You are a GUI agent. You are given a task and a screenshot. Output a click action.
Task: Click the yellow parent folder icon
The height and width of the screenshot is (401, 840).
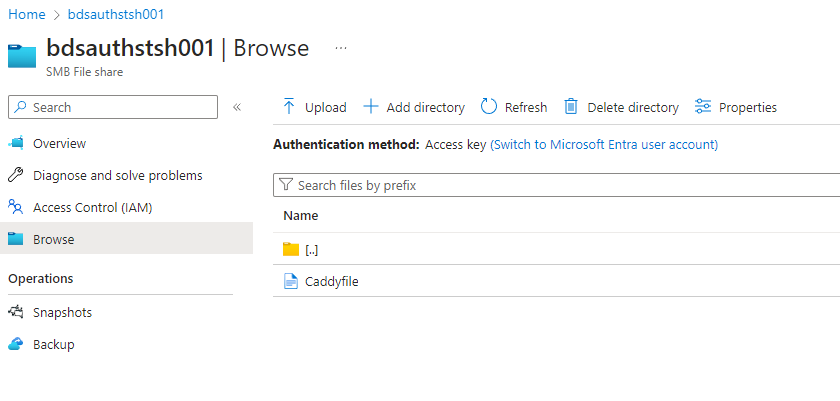coord(291,249)
